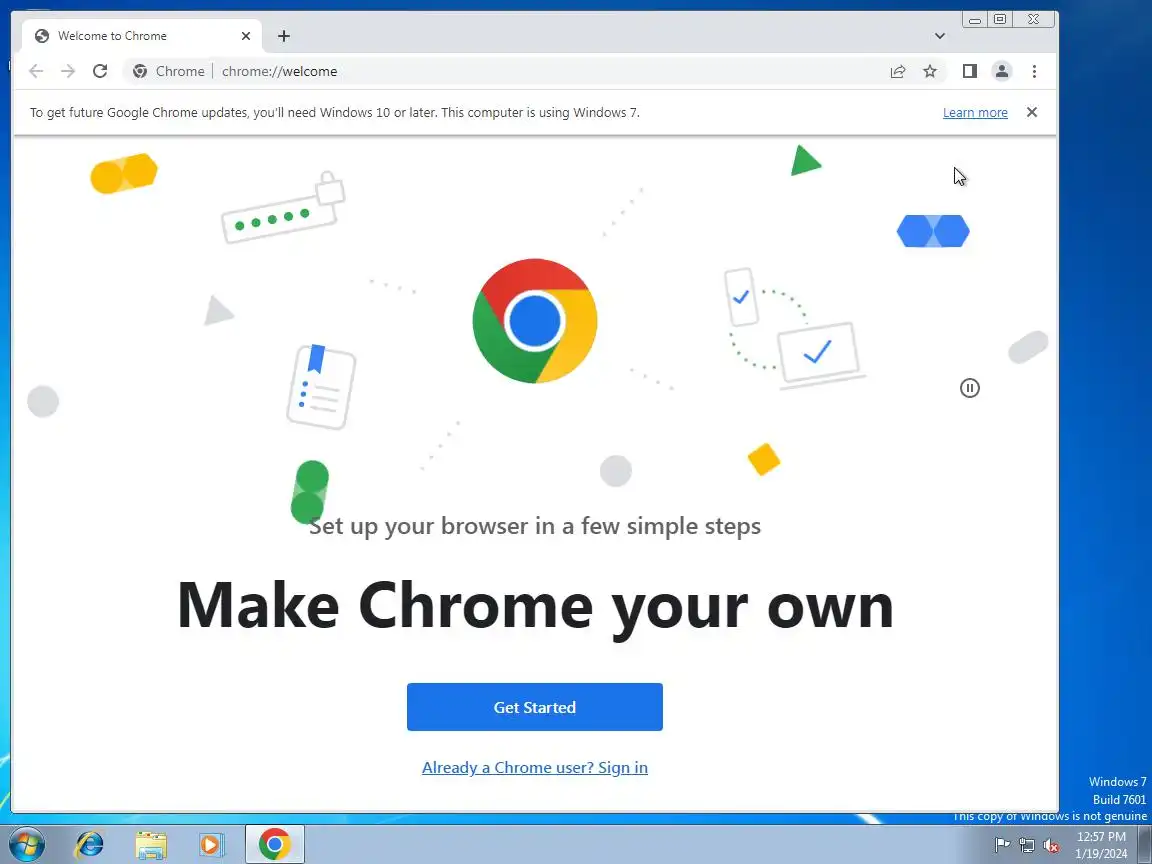Open the taskbar clock showing 12:57 PM

(1101, 845)
